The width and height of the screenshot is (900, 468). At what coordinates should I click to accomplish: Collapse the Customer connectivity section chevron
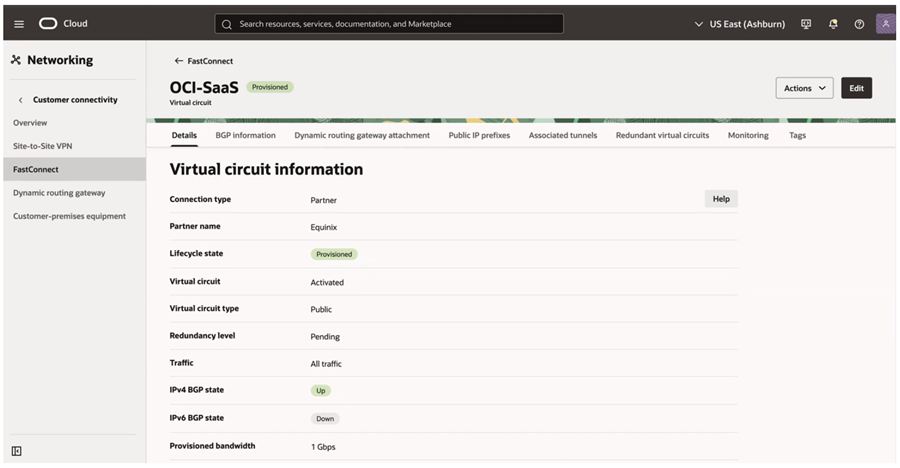pos(21,100)
